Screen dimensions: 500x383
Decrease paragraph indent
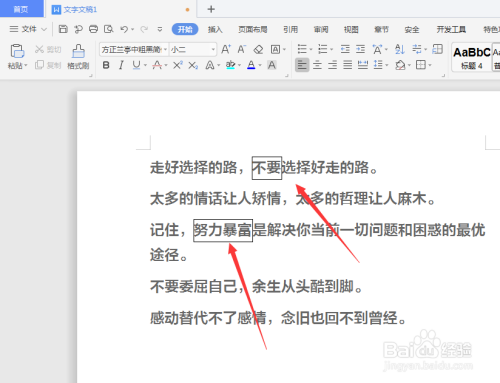click(345, 49)
